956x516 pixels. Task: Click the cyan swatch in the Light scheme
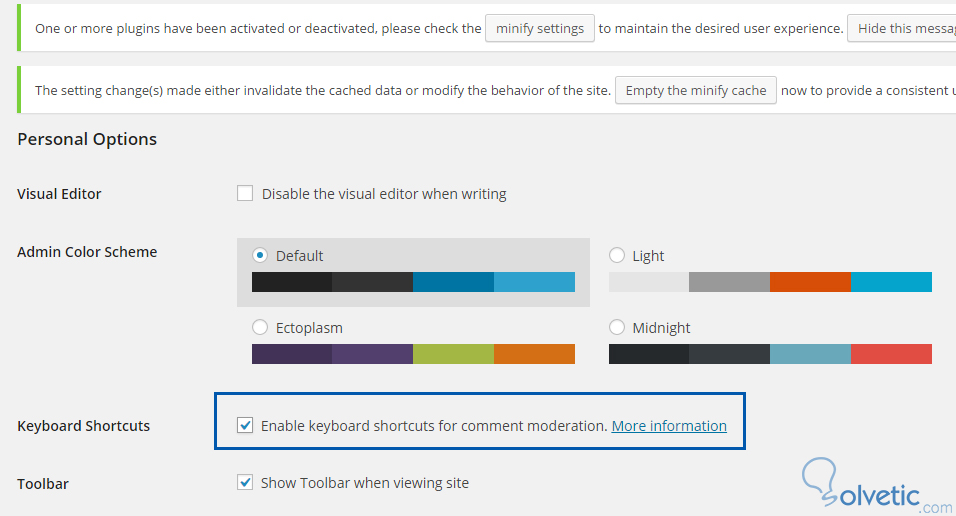pos(891,282)
